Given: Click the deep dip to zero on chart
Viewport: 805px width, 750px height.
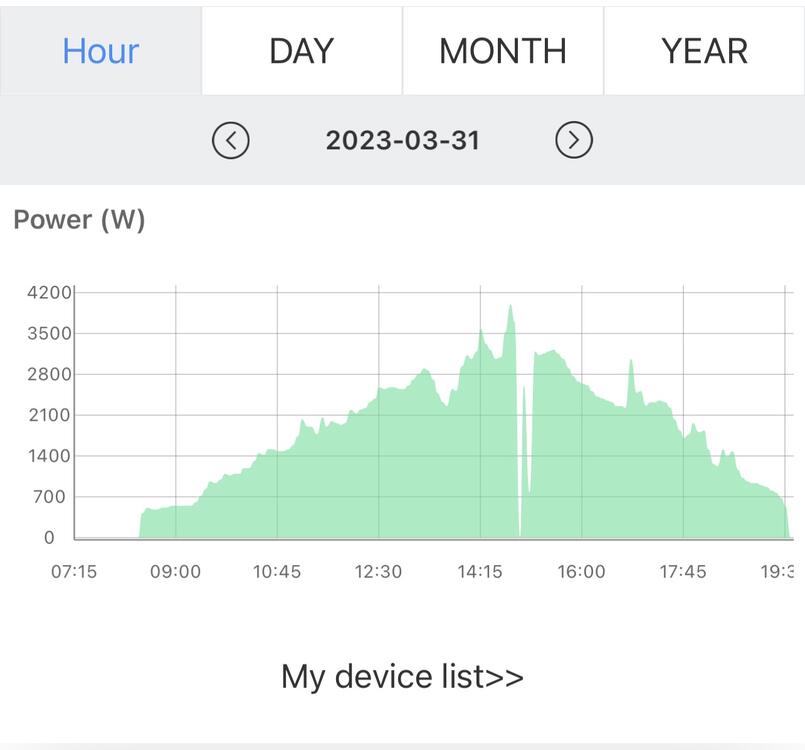Looking at the screenshot, I should click(520, 533).
